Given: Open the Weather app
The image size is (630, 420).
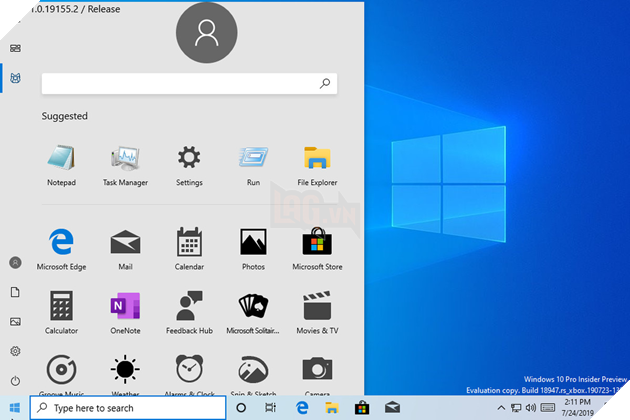Looking at the screenshot, I should pyautogui.click(x=125, y=374).
